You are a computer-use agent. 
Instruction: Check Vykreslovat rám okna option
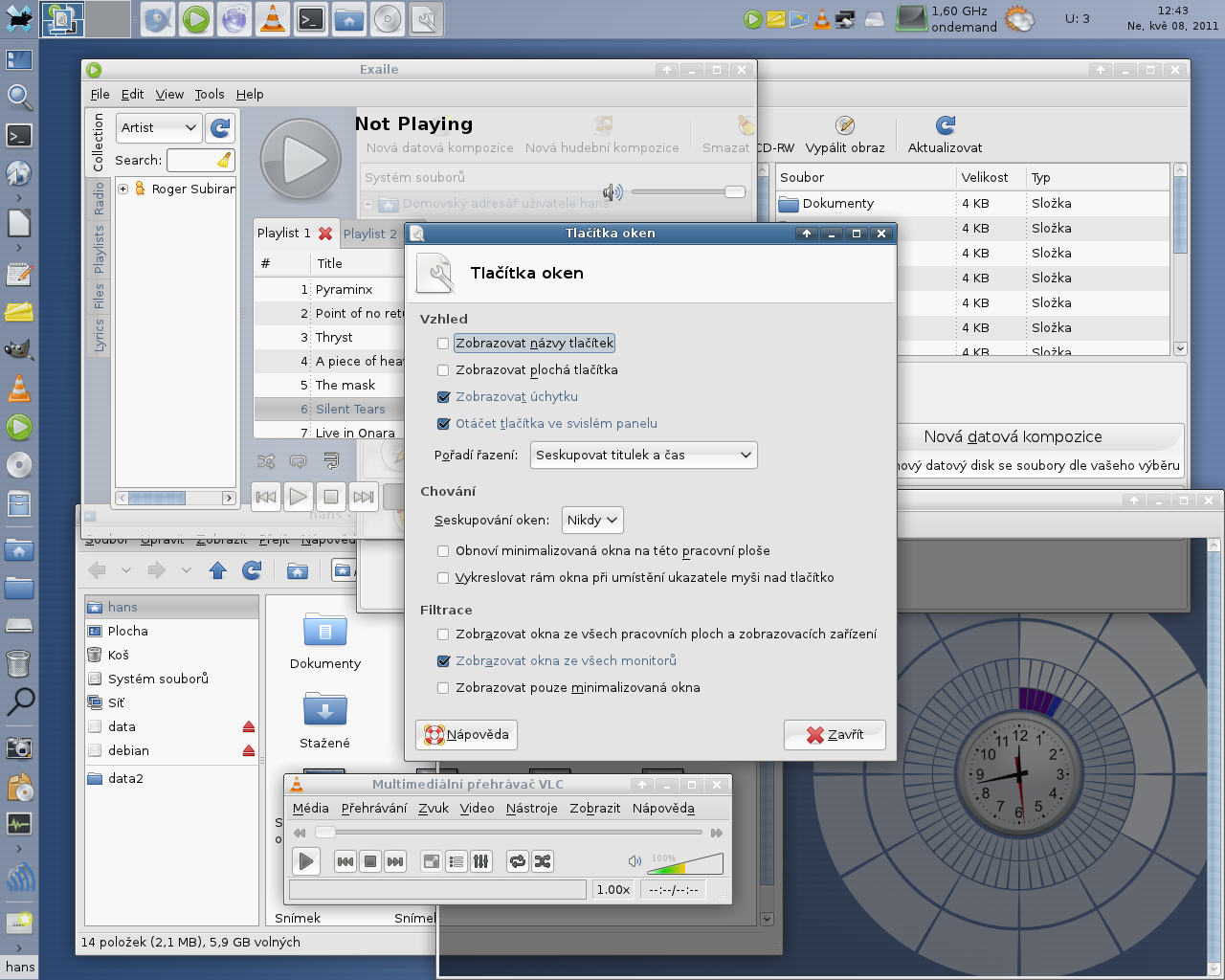(x=443, y=578)
